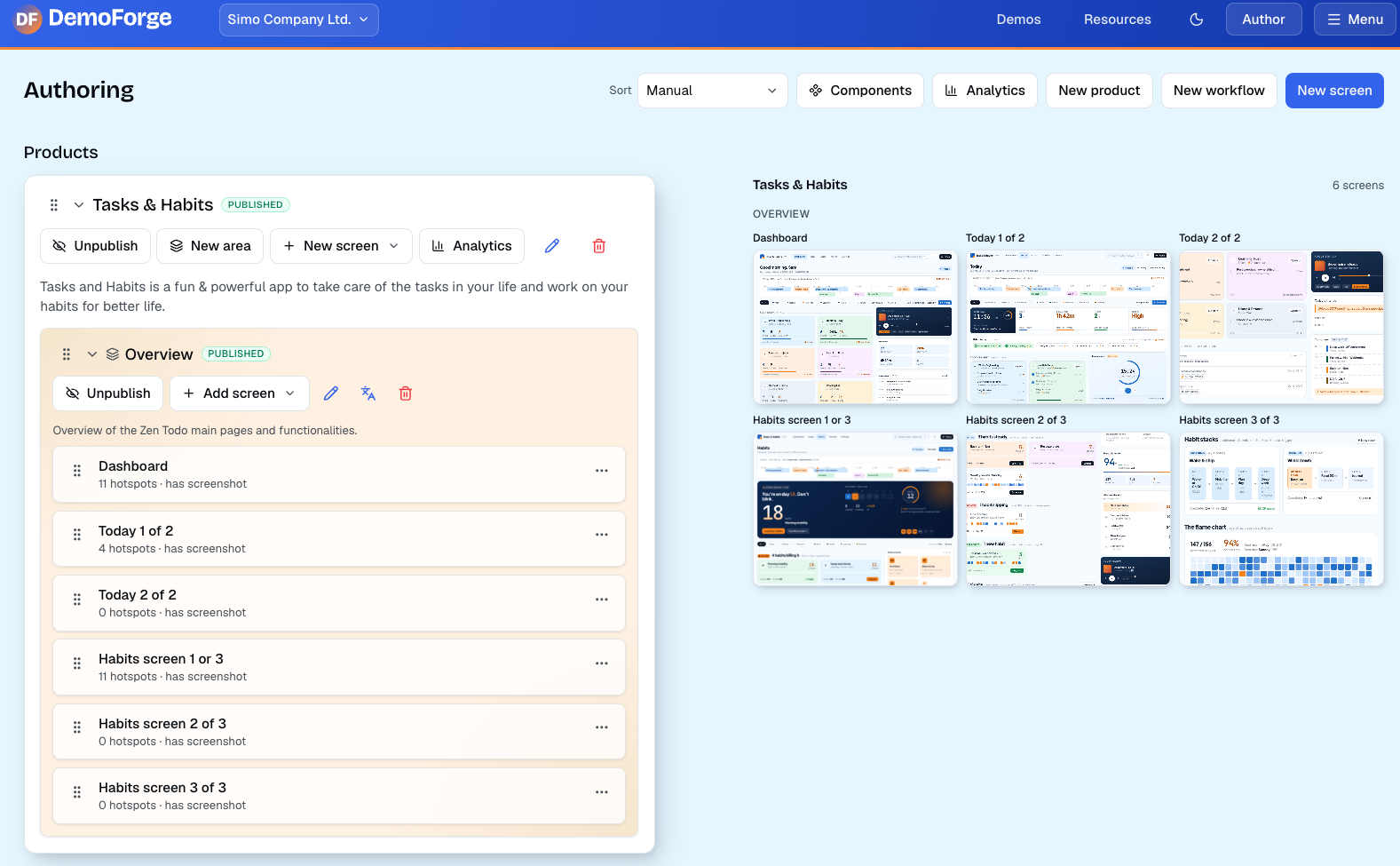Select the Habits screen 3 of 3 row

pos(339,796)
